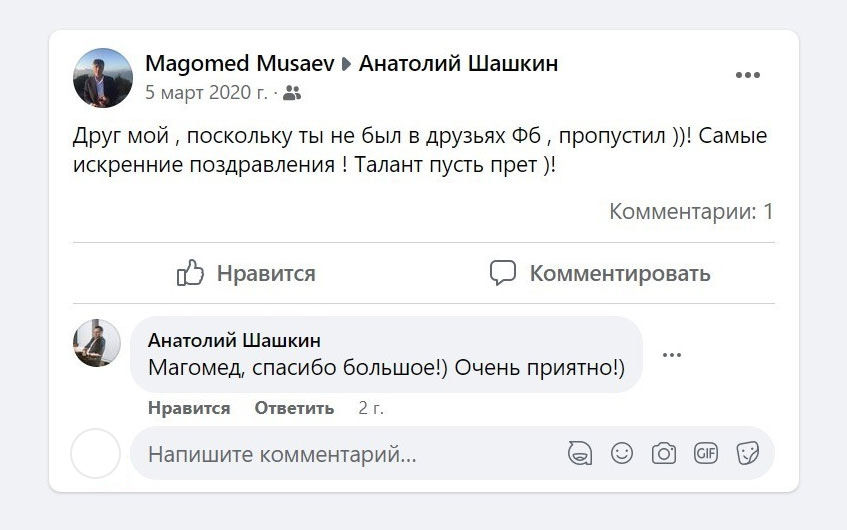Open Magomed Musaev's profile name link
This screenshot has width=847, height=530.
238,64
